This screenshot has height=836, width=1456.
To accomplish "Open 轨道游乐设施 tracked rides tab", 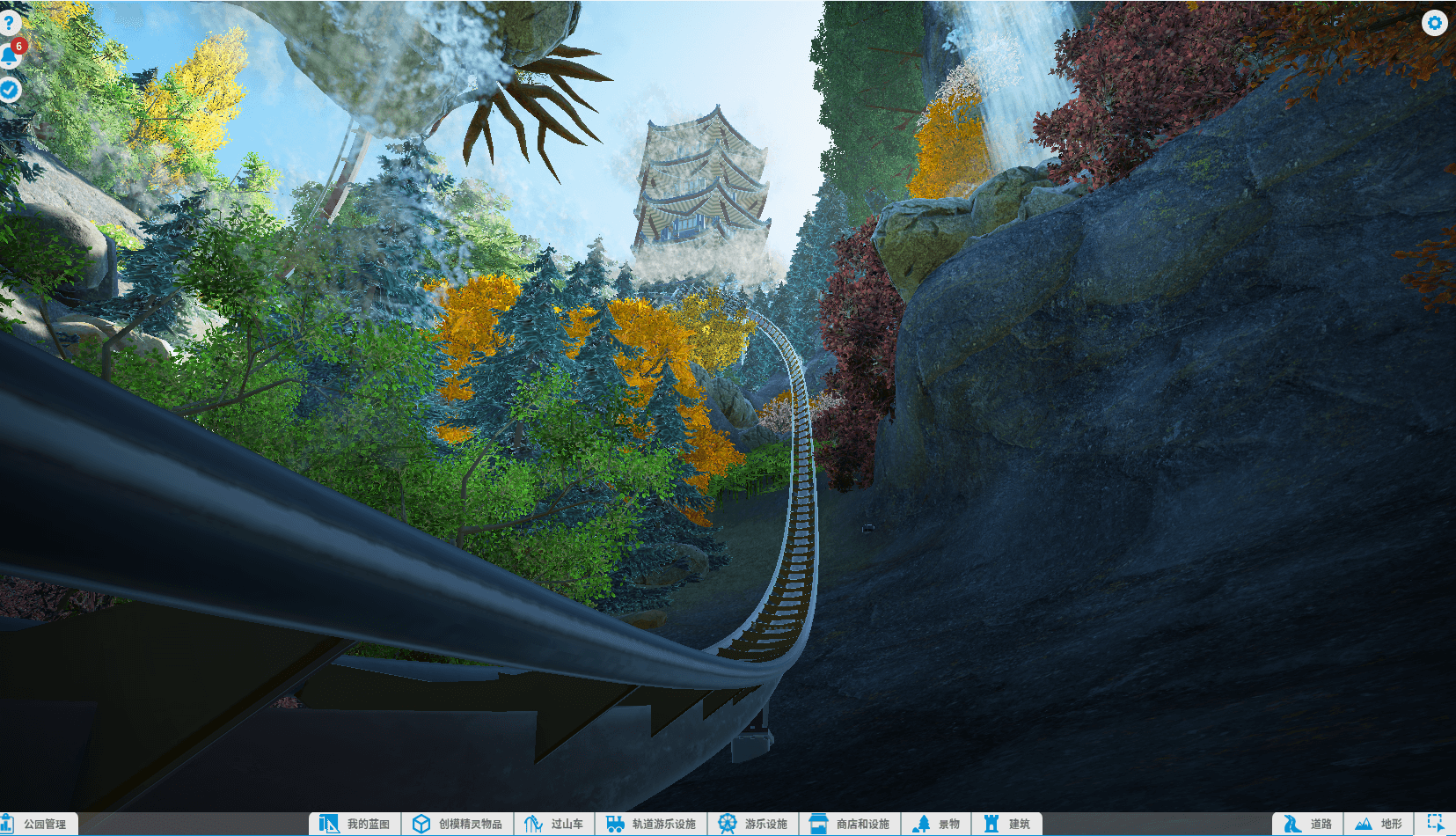I will pyautogui.click(x=652, y=824).
